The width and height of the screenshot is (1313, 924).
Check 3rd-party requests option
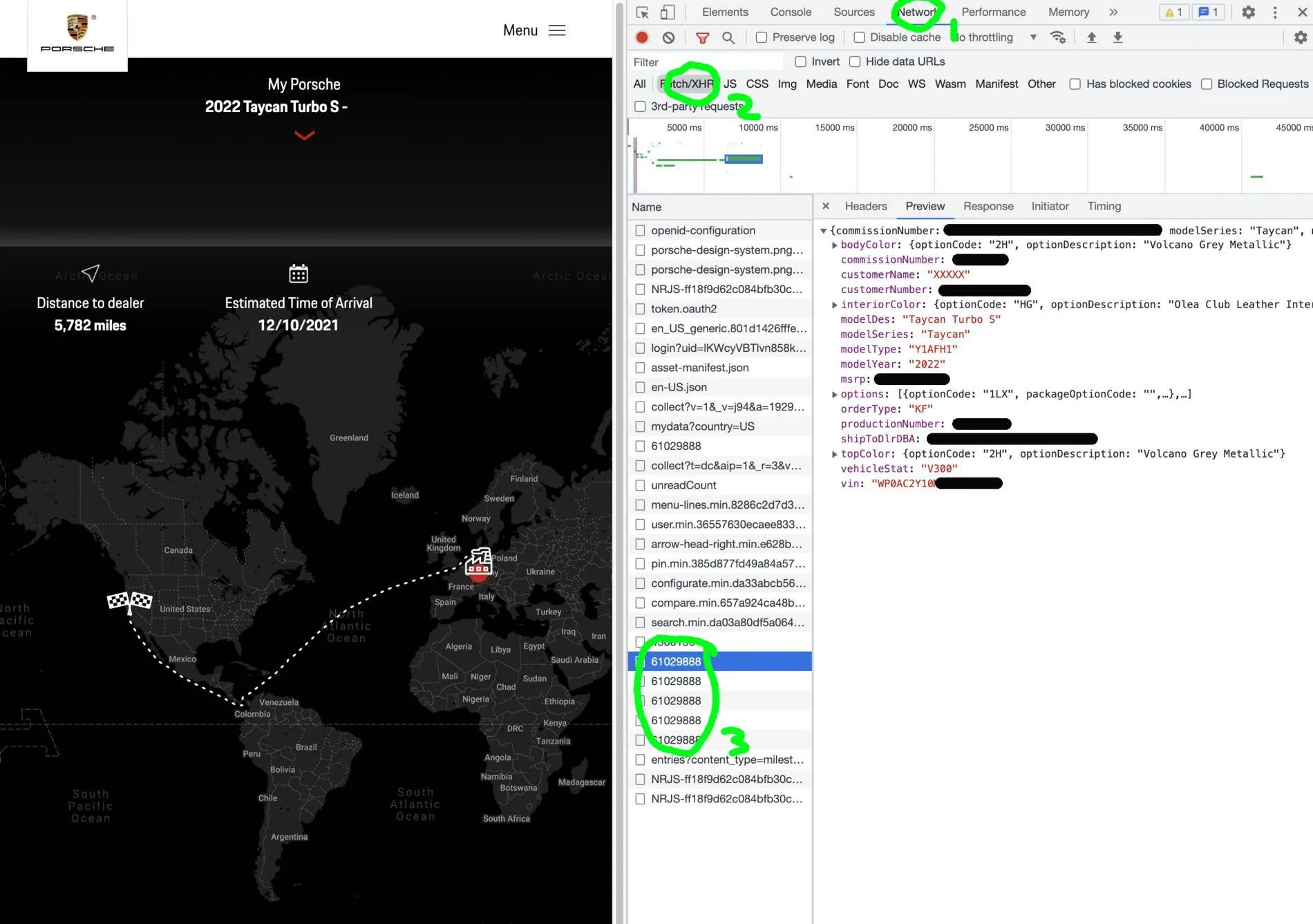click(x=640, y=106)
